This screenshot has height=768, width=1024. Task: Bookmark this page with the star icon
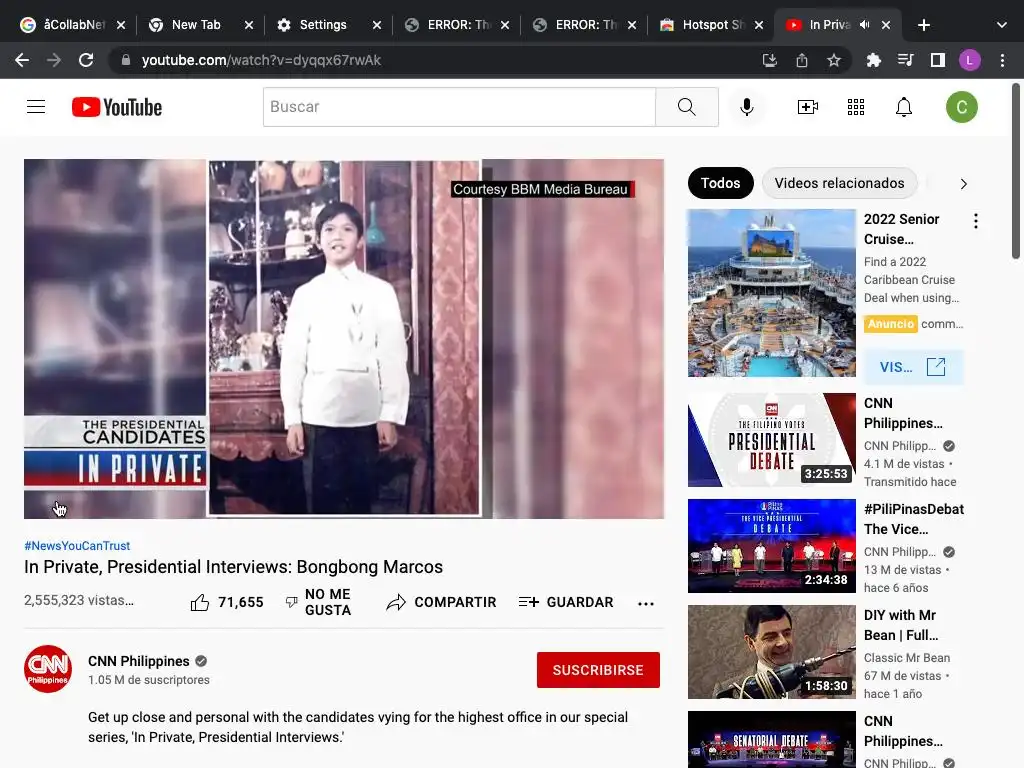pos(834,60)
